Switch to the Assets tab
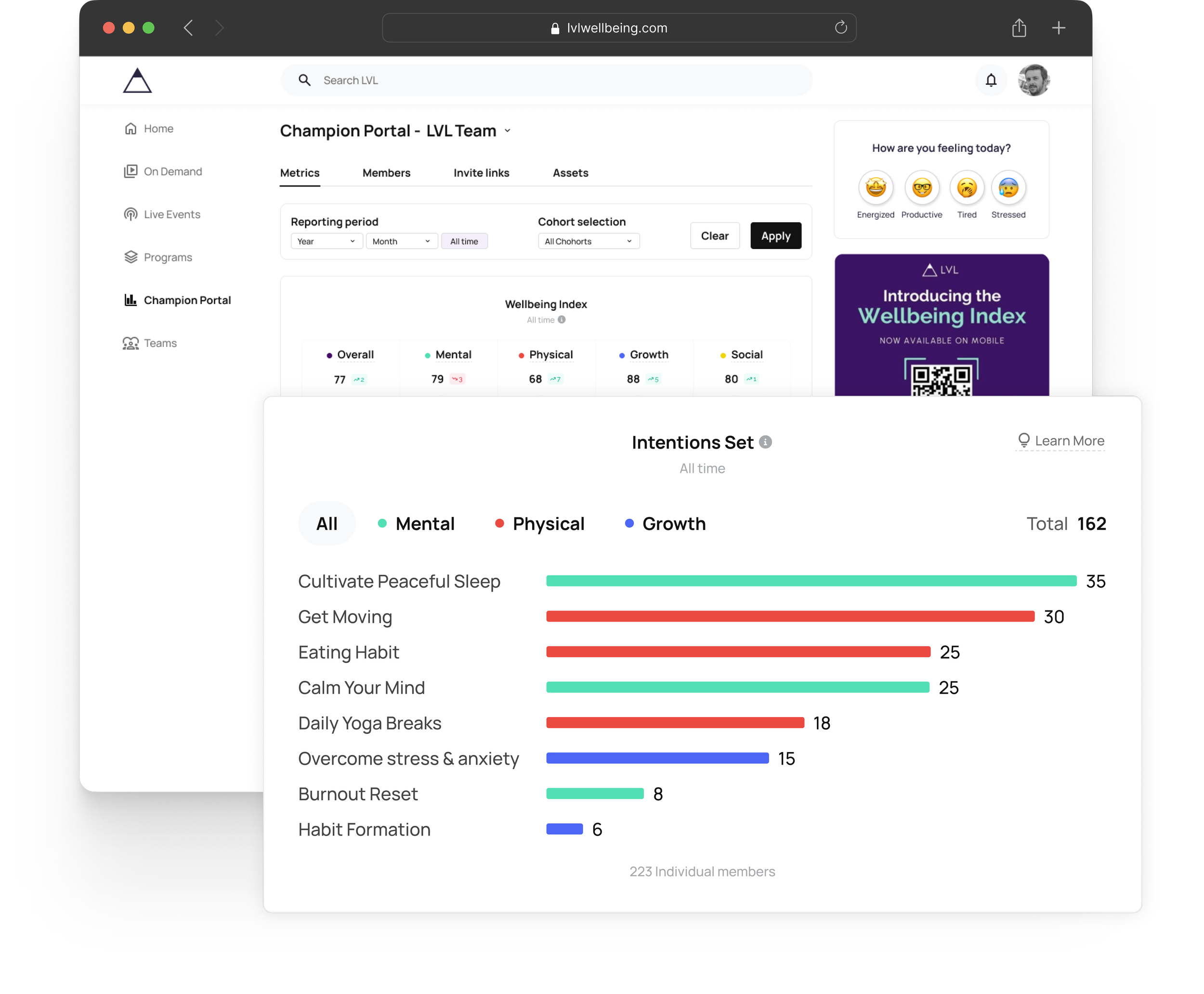The width and height of the screenshot is (1204, 994). point(571,173)
